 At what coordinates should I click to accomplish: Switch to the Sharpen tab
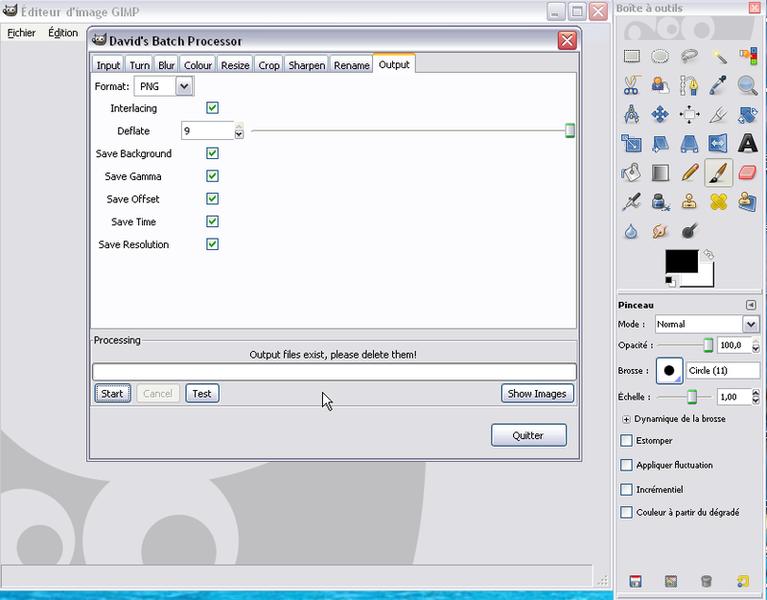coord(307,65)
